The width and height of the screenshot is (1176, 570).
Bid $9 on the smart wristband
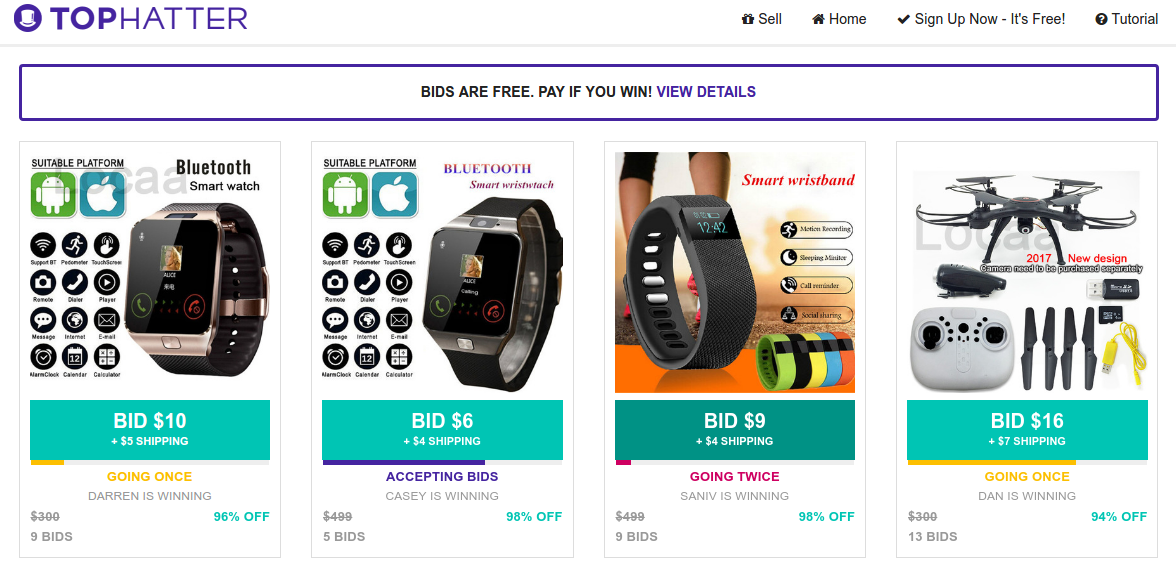(x=735, y=430)
